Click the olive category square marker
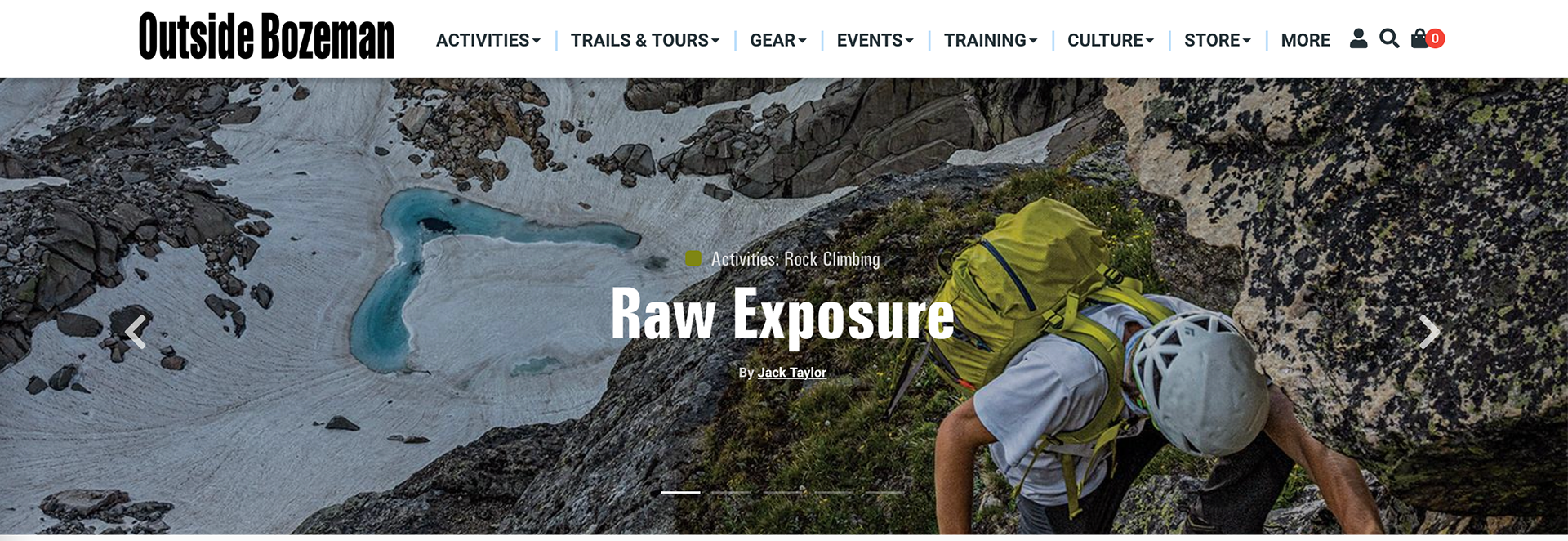Image resolution: width=1568 pixels, height=541 pixels. (x=693, y=259)
